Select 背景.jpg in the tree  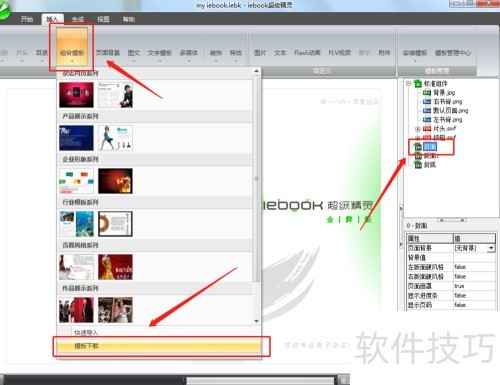[x=444, y=92]
